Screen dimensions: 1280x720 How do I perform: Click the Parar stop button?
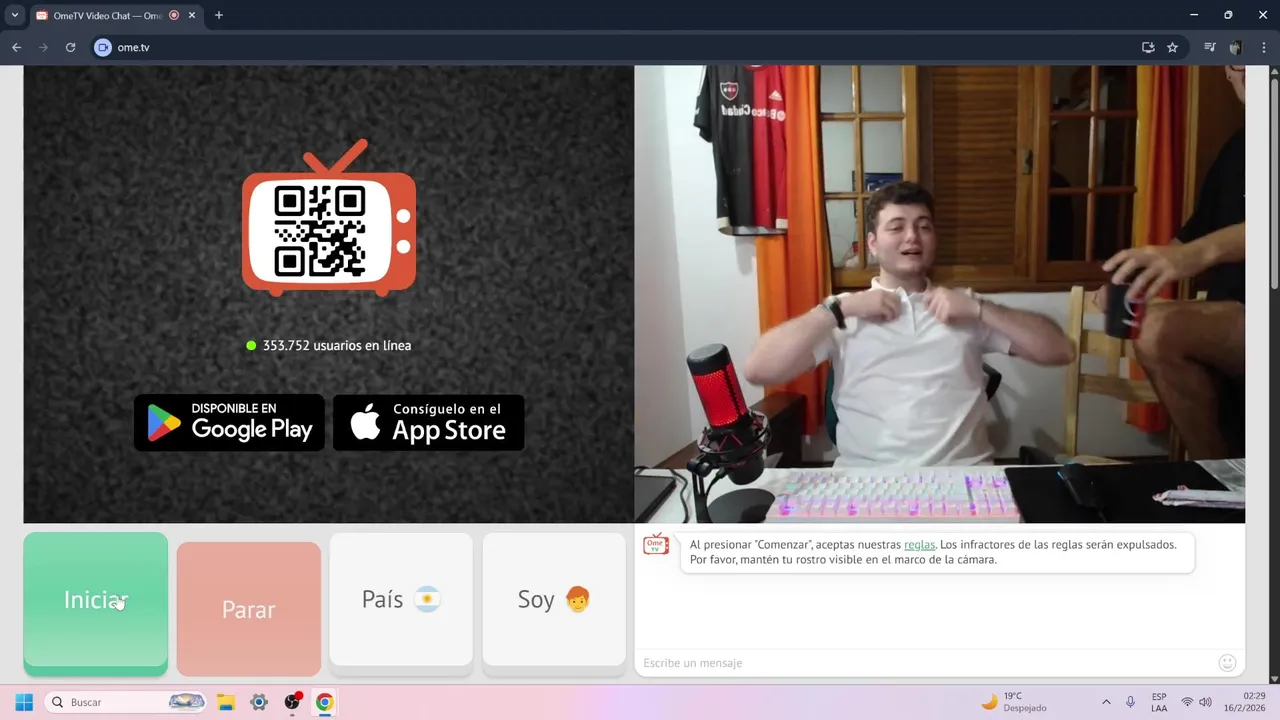point(249,609)
